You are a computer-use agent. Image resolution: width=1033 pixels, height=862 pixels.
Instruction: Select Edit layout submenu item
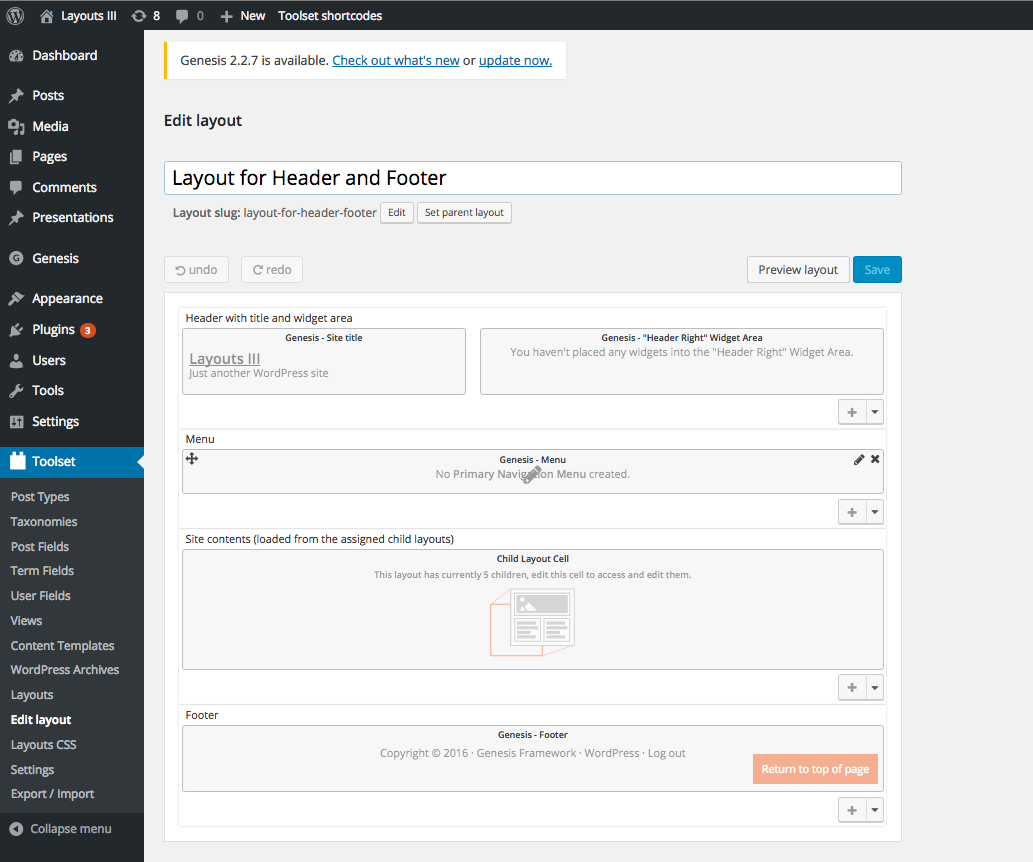(41, 720)
